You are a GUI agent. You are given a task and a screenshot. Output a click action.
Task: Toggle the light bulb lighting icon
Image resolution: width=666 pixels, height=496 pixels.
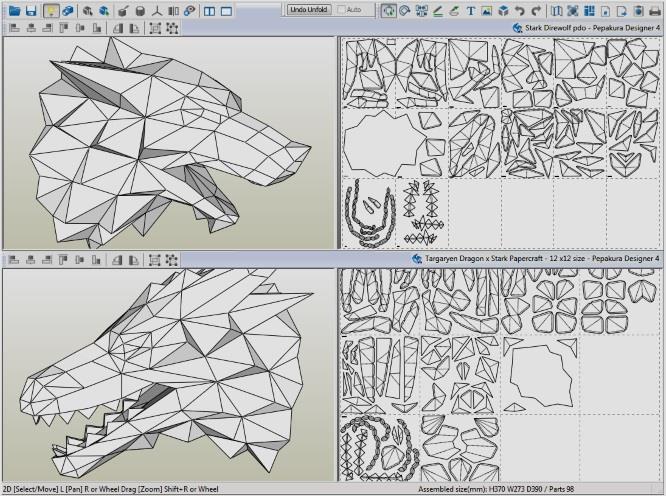(51, 11)
